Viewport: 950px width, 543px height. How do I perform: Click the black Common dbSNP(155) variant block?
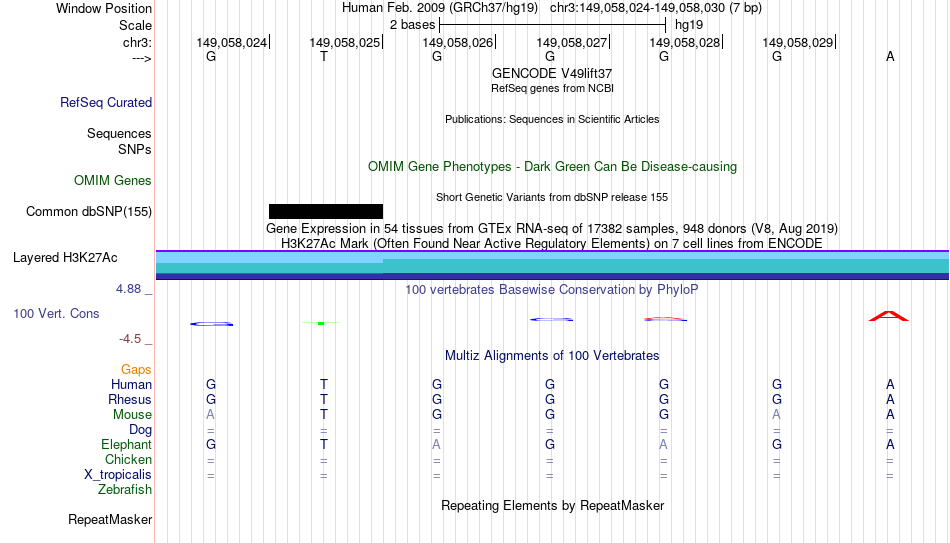point(326,212)
